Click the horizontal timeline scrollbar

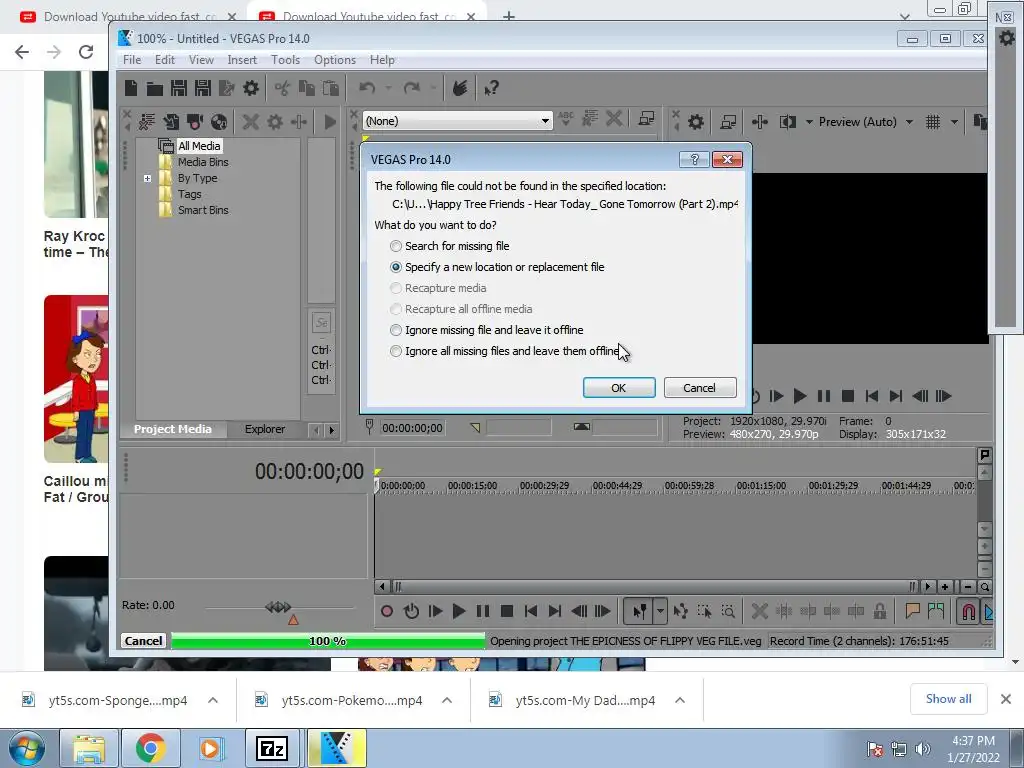click(655, 586)
